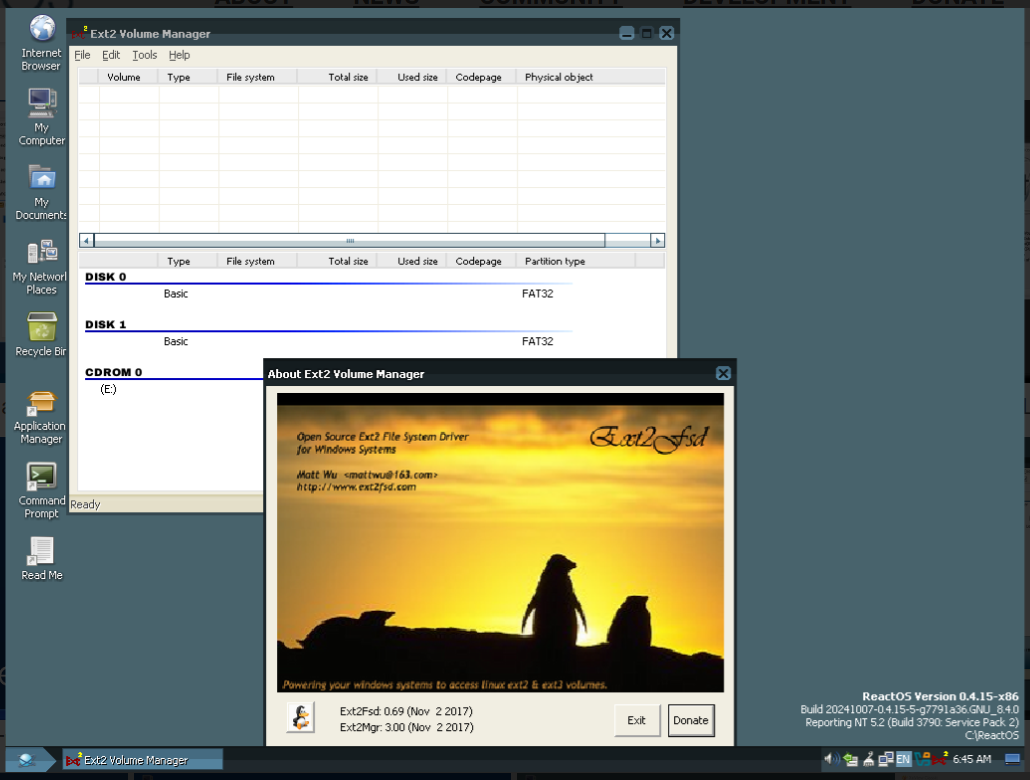1030x780 pixels.
Task: Open the Recycle Bin
Action: click(40, 330)
